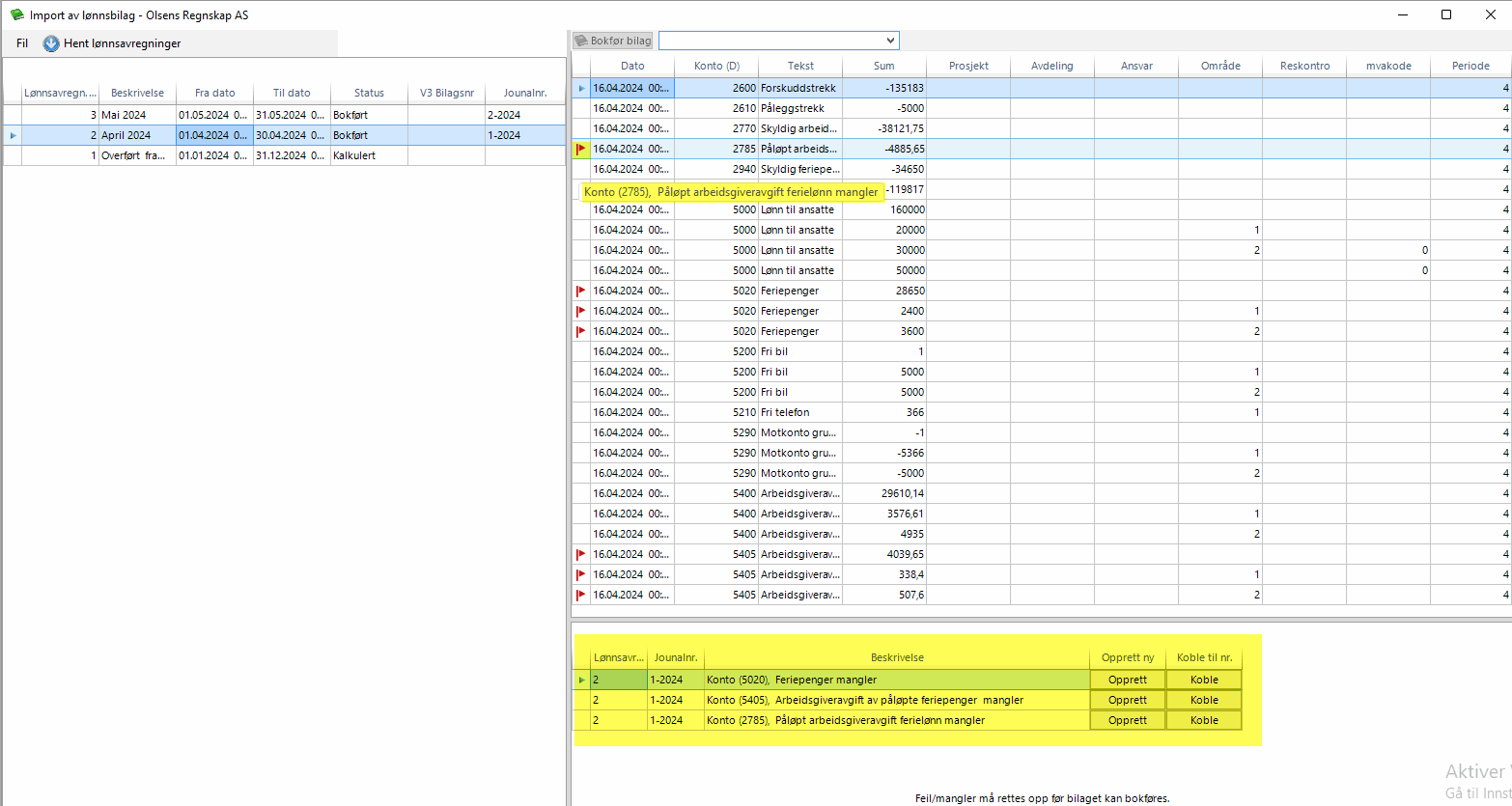The width and height of the screenshot is (1512, 806).
Task: Select the 2940 Skyldig feriepe... row
Action: tap(1043, 169)
